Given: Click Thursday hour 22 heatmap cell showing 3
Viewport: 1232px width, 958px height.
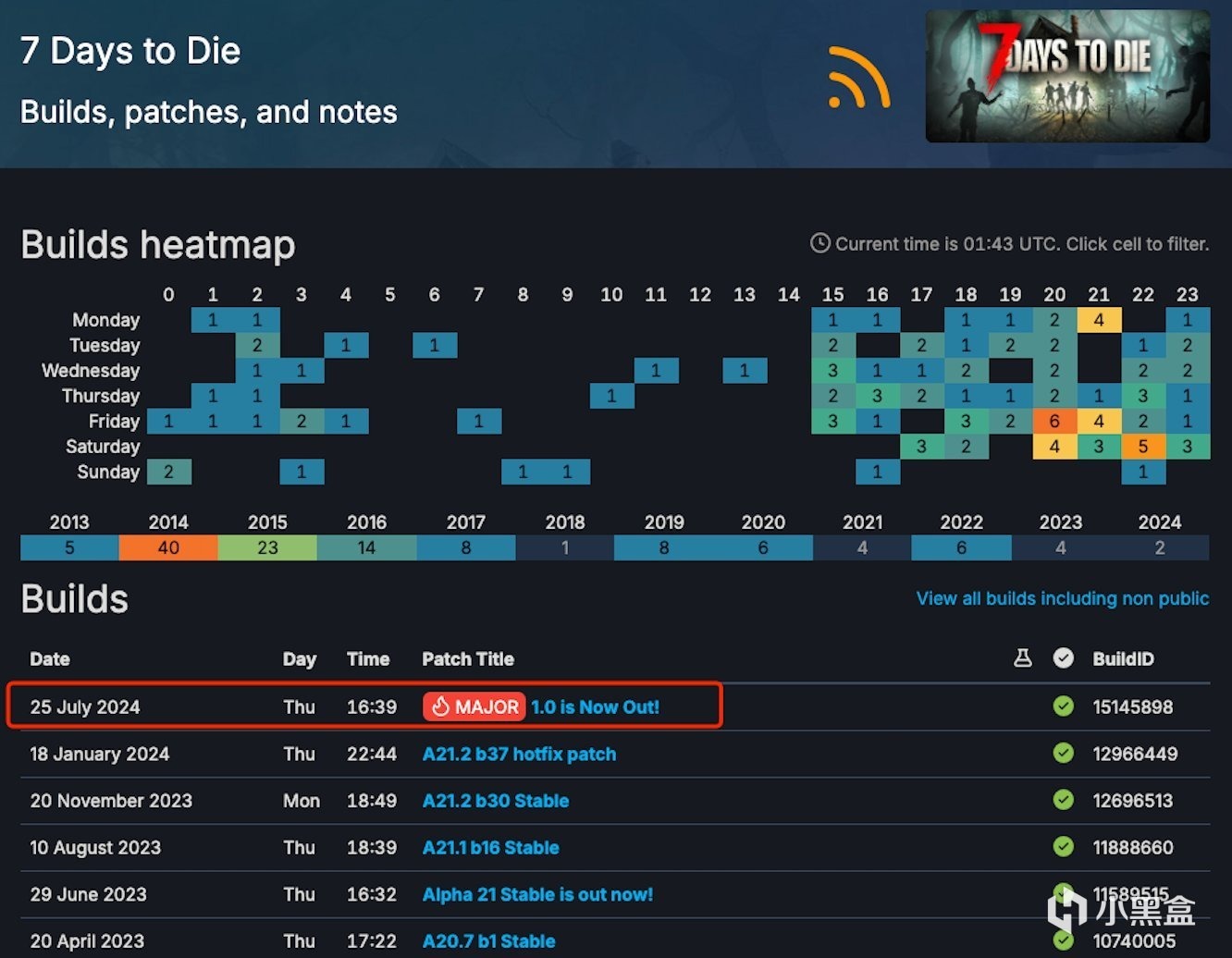Looking at the screenshot, I should [1143, 396].
